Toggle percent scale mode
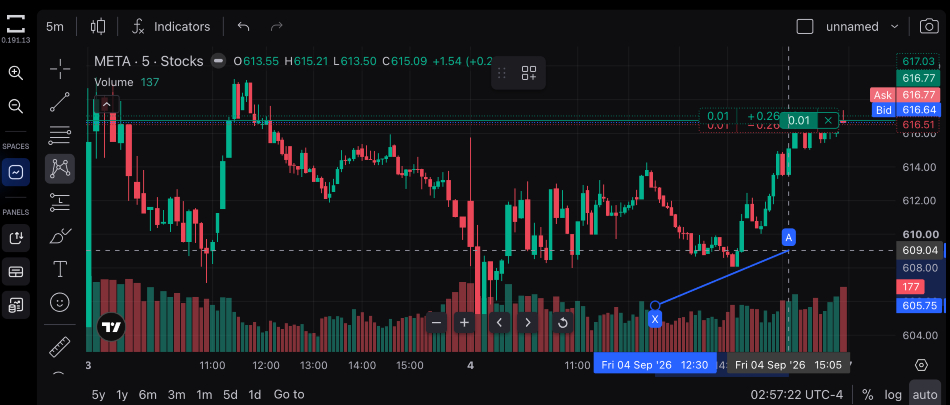Image resolution: width=950 pixels, height=405 pixels. coord(868,395)
